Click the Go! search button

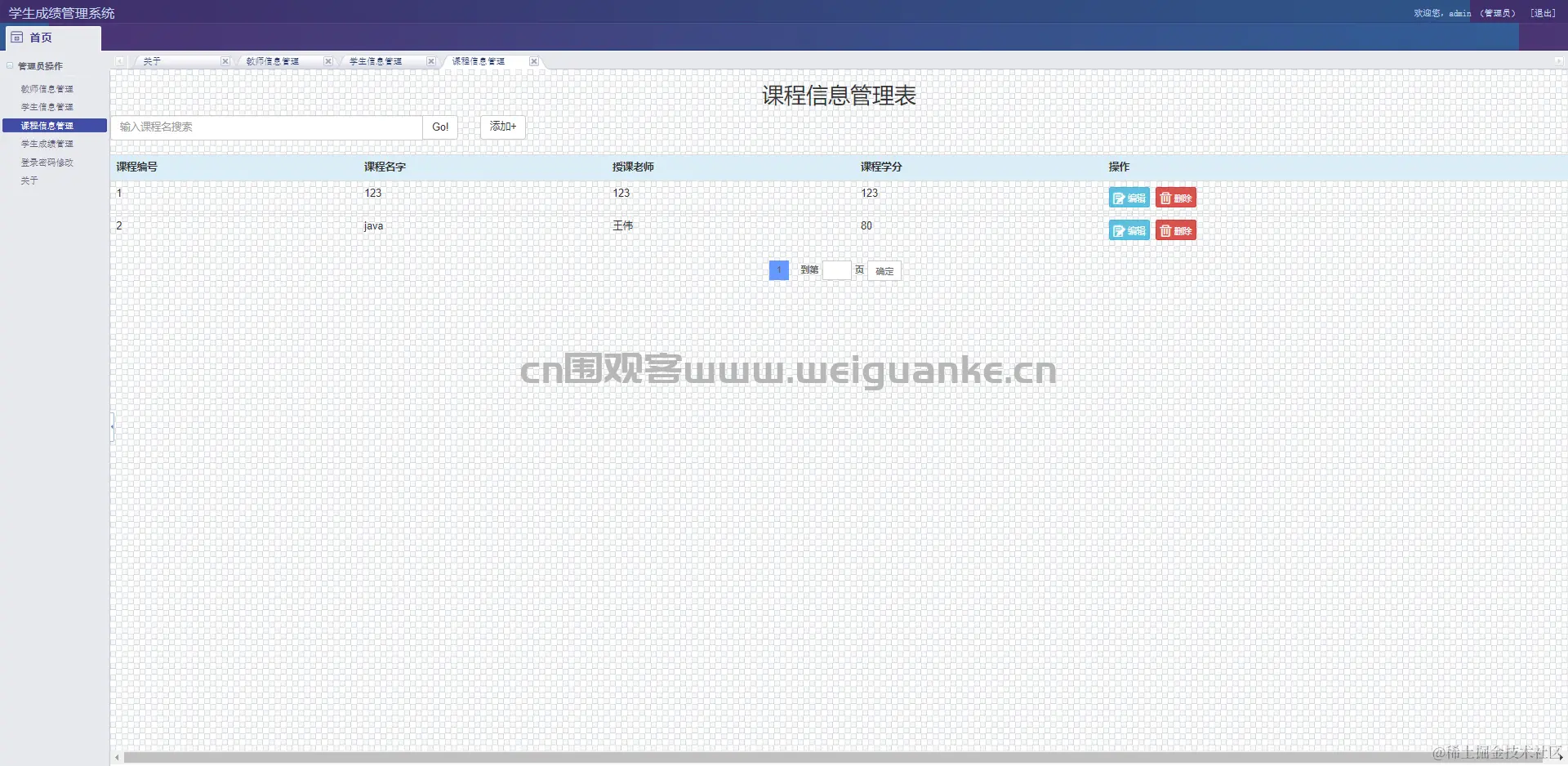(440, 127)
